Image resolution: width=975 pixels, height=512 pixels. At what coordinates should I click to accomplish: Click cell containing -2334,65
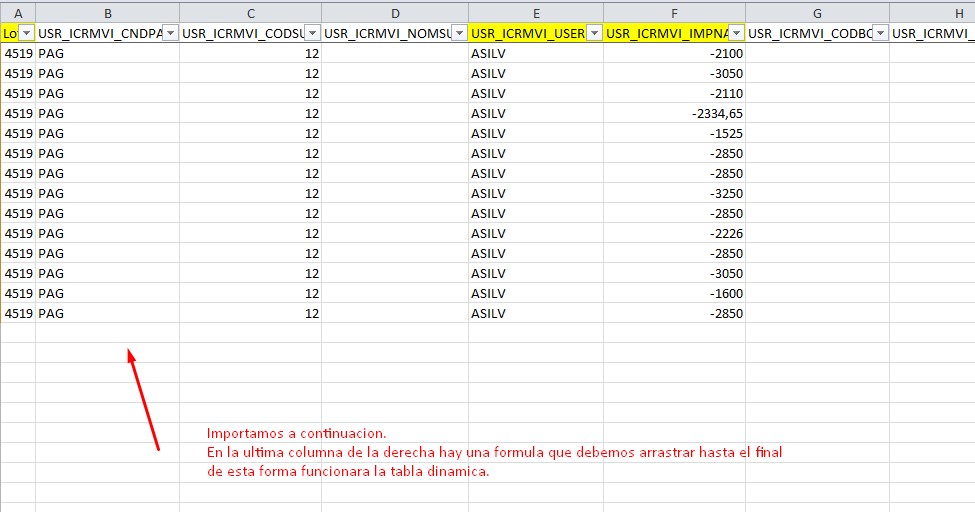(x=674, y=113)
